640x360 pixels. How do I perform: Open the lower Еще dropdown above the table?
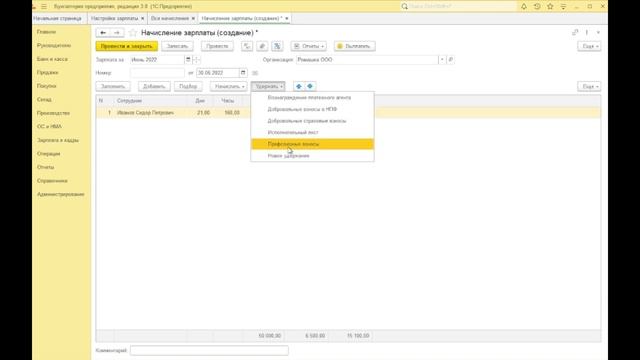click(x=589, y=86)
